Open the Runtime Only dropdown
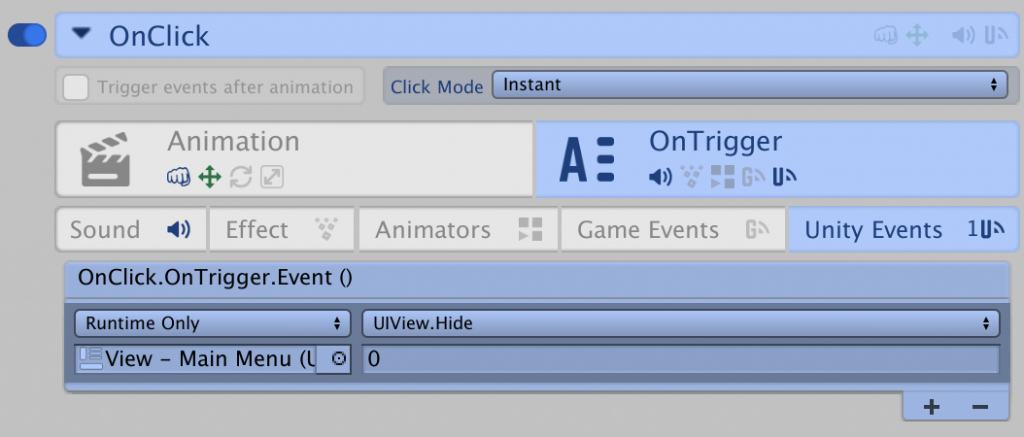1024x437 pixels. click(212, 323)
